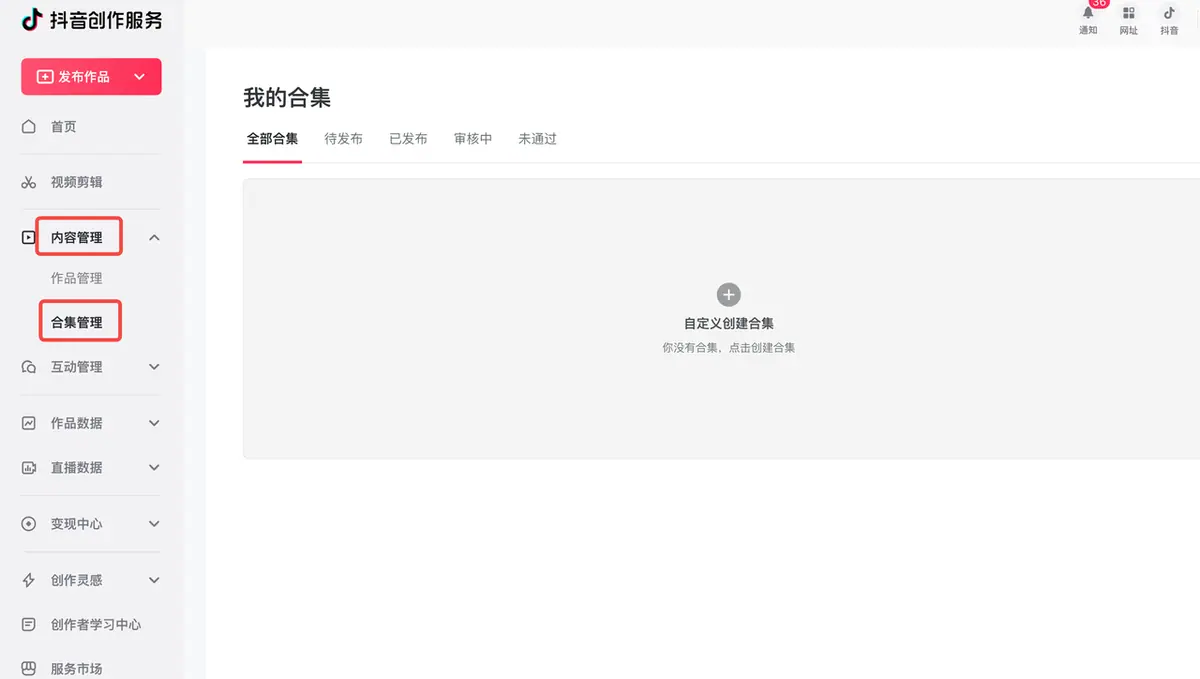Expand the 作品数据 chevron
The image size is (1200, 679).
(x=154, y=423)
